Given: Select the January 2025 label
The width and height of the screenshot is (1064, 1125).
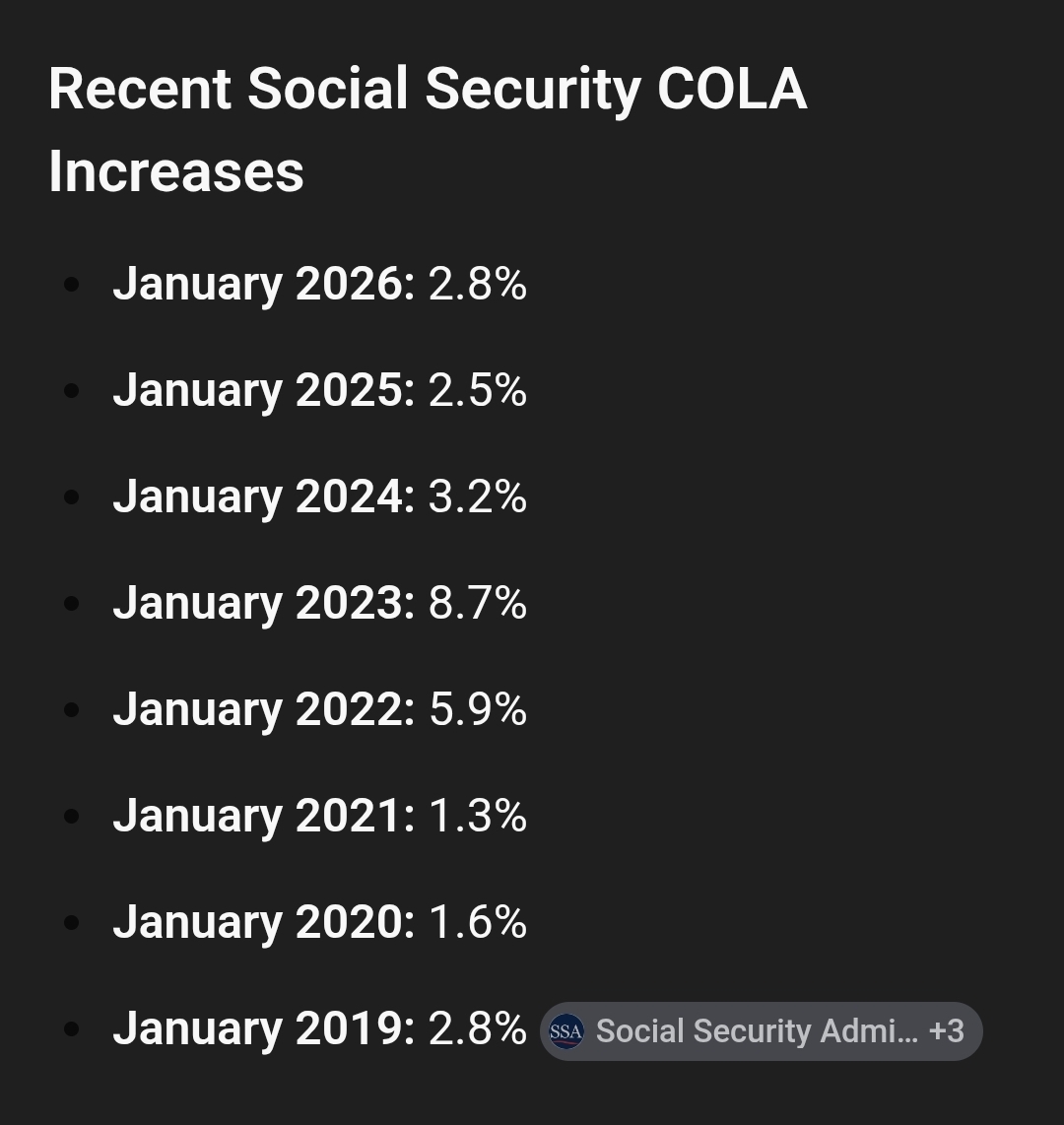Looking at the screenshot, I should 263,390.
